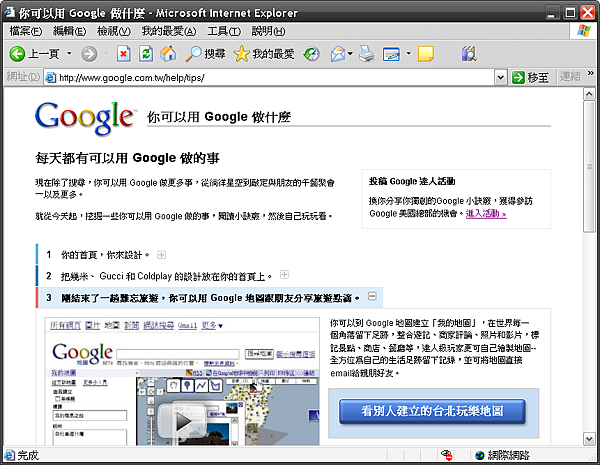Go to the Home page icon
Viewport: 600px width, 465px height.
pos(168,54)
